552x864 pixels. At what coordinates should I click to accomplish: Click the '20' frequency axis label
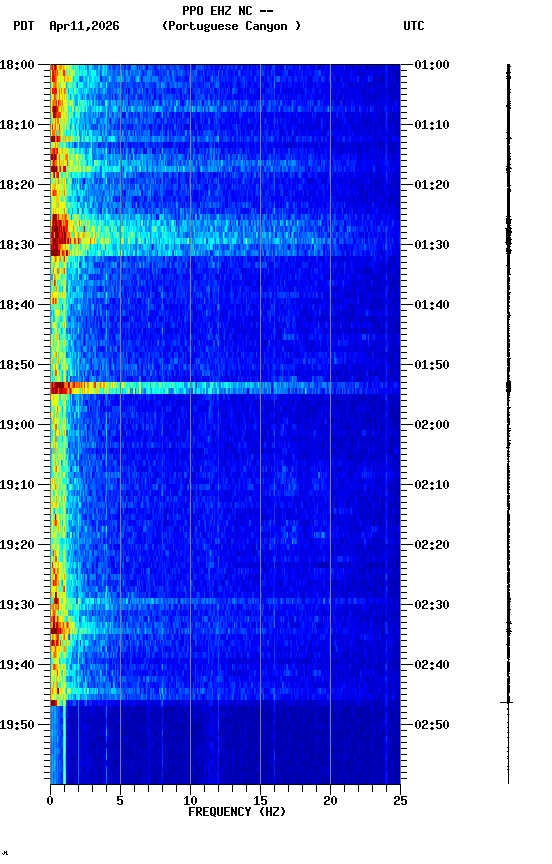tap(330, 801)
